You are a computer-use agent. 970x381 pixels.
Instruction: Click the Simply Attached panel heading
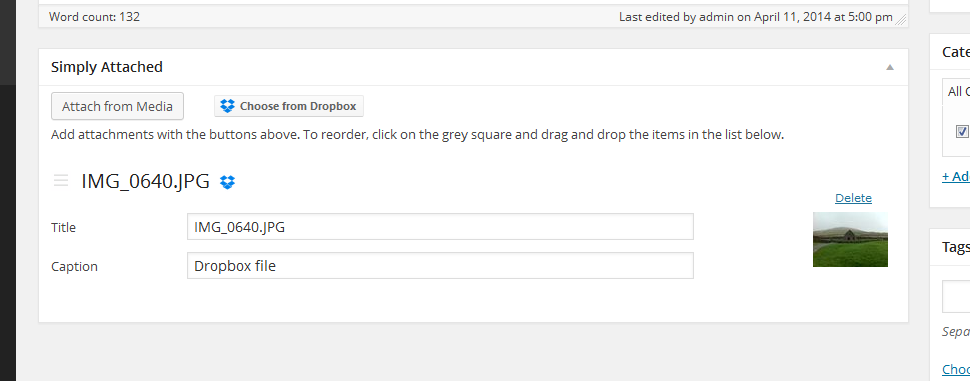(106, 67)
